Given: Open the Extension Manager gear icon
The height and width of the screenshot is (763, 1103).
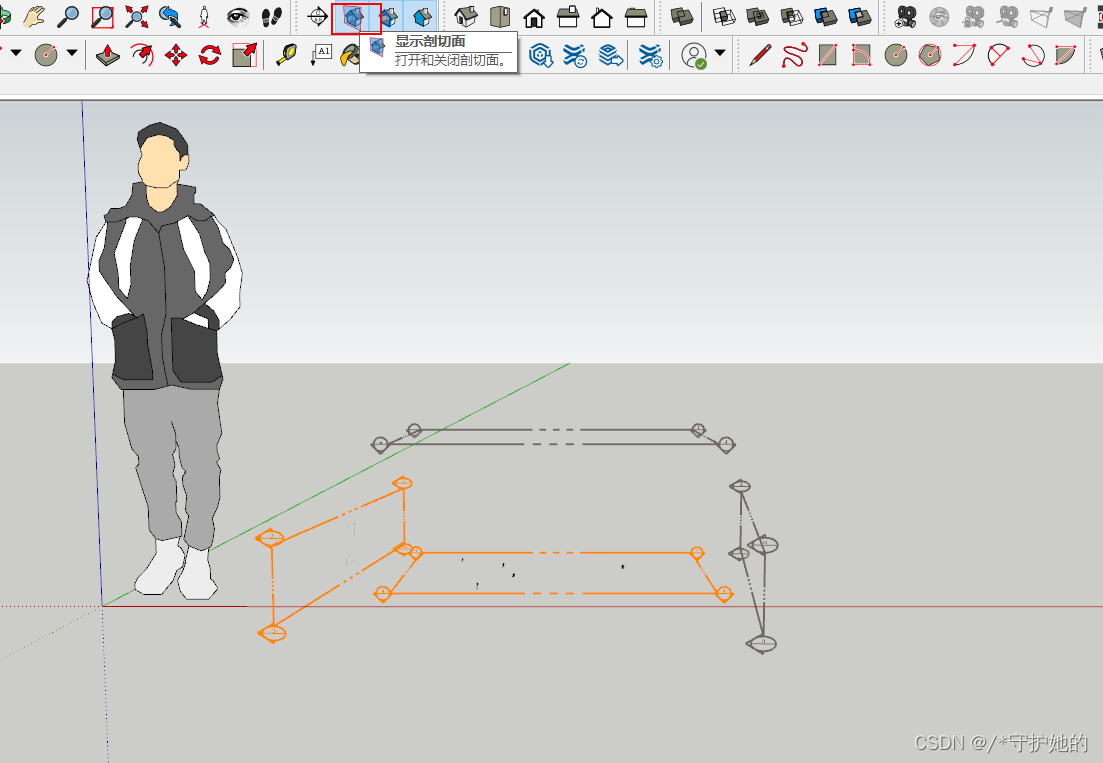Looking at the screenshot, I should pos(651,55).
